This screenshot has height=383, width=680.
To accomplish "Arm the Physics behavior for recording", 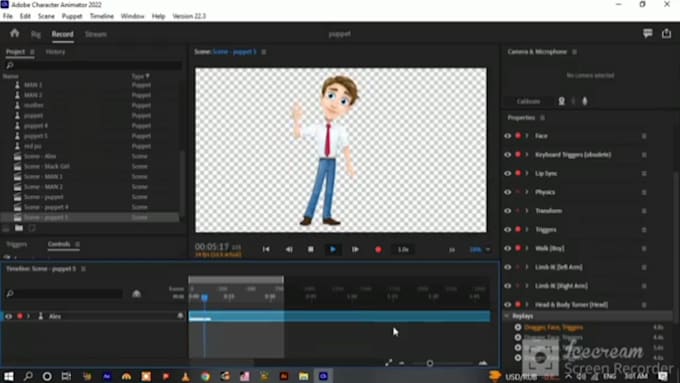I will (518, 192).
